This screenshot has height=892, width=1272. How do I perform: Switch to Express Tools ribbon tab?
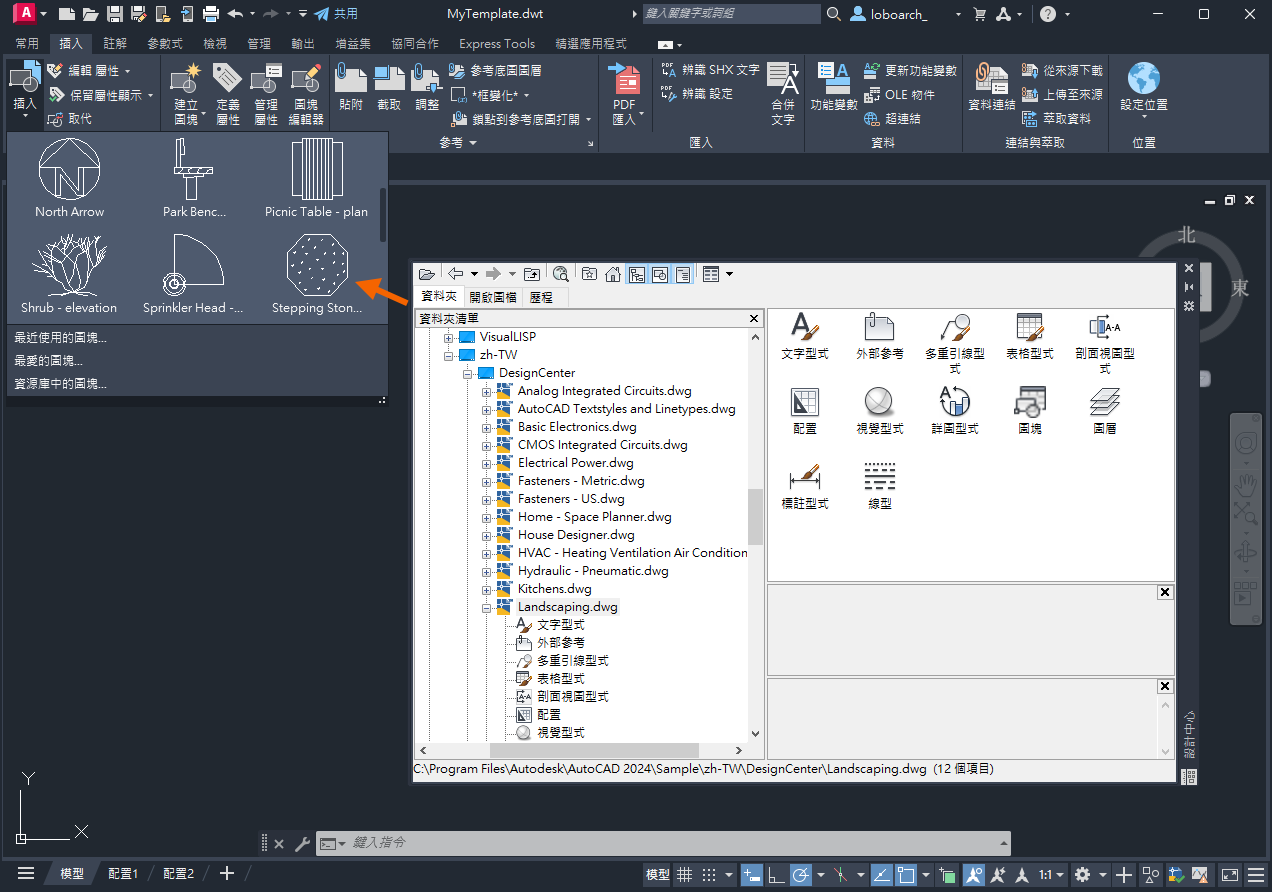tap(497, 44)
